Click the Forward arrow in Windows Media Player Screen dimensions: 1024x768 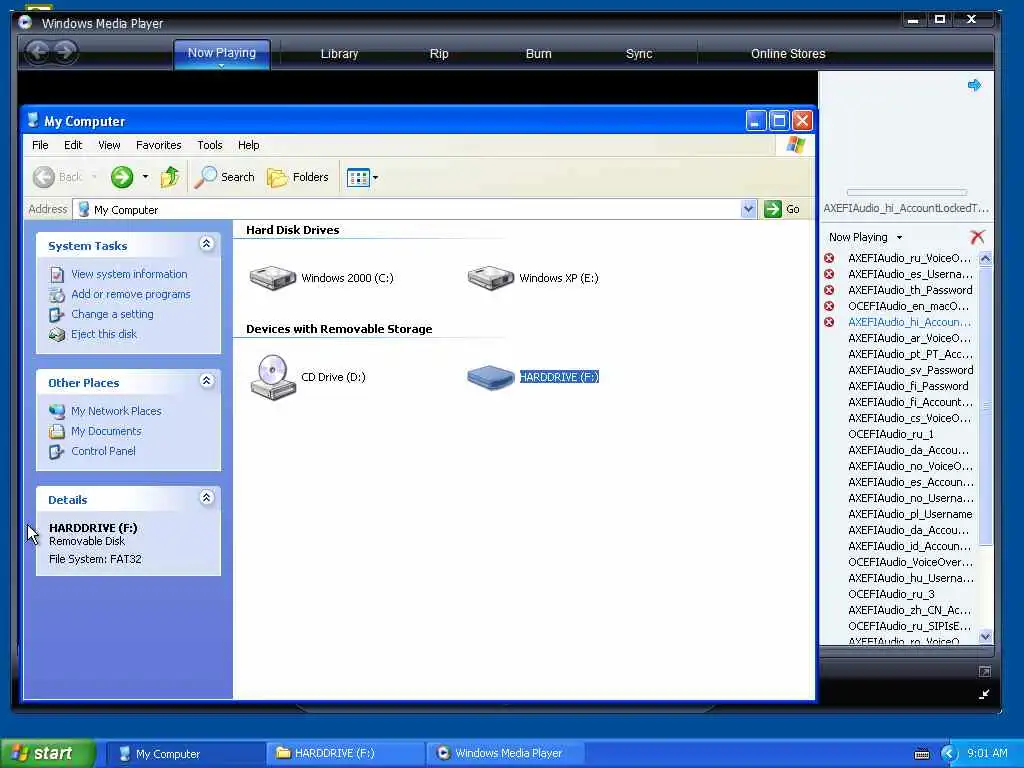tap(65, 52)
